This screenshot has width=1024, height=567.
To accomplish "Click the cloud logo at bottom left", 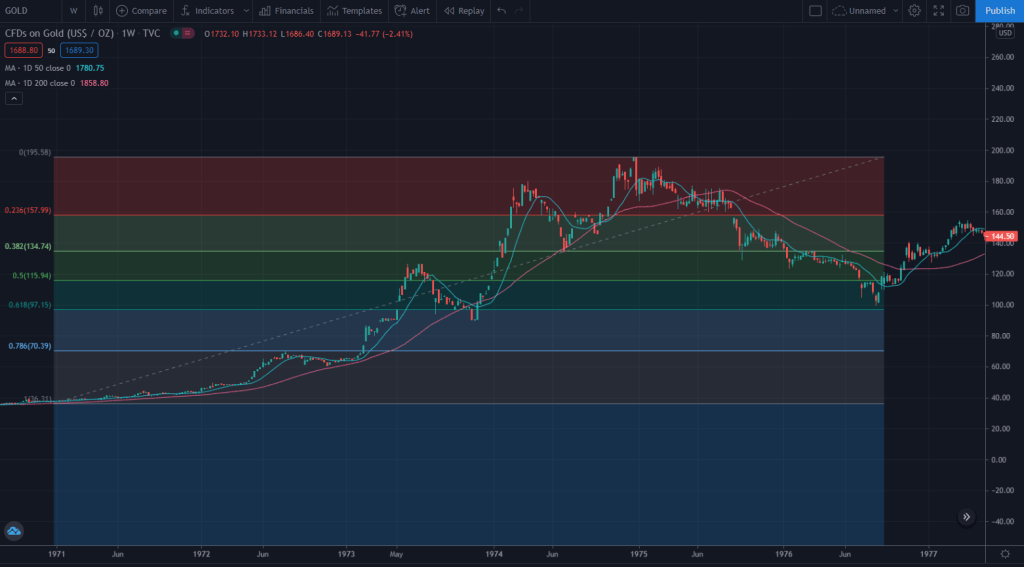I will (x=14, y=532).
